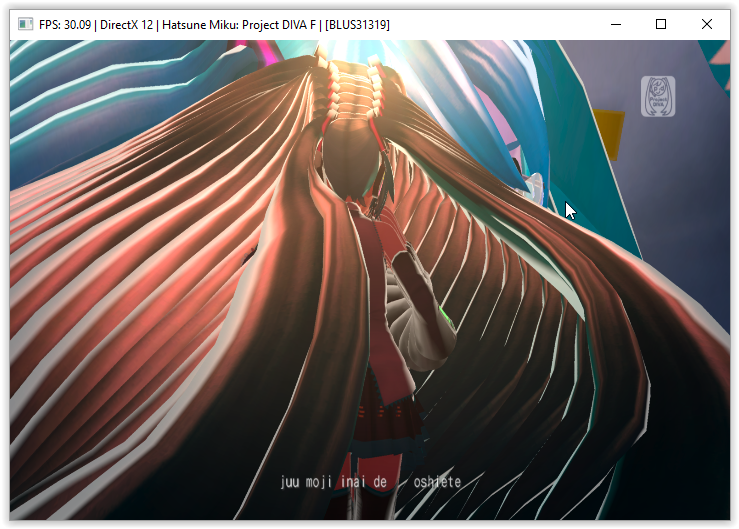The width and height of the screenshot is (739, 529).
Task: Click the emulator window icon in title bar
Action: pyautogui.click(x=25, y=24)
